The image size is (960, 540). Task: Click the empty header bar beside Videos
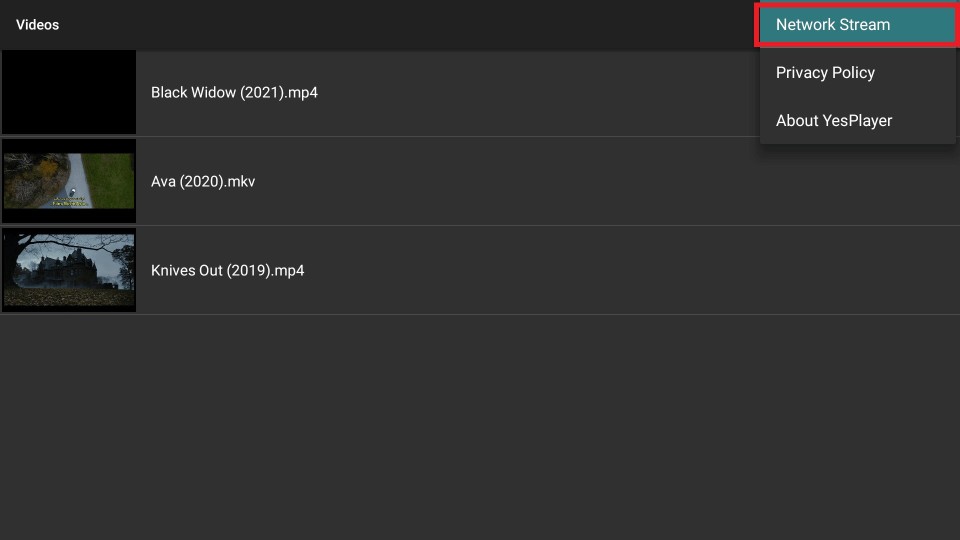point(398,24)
